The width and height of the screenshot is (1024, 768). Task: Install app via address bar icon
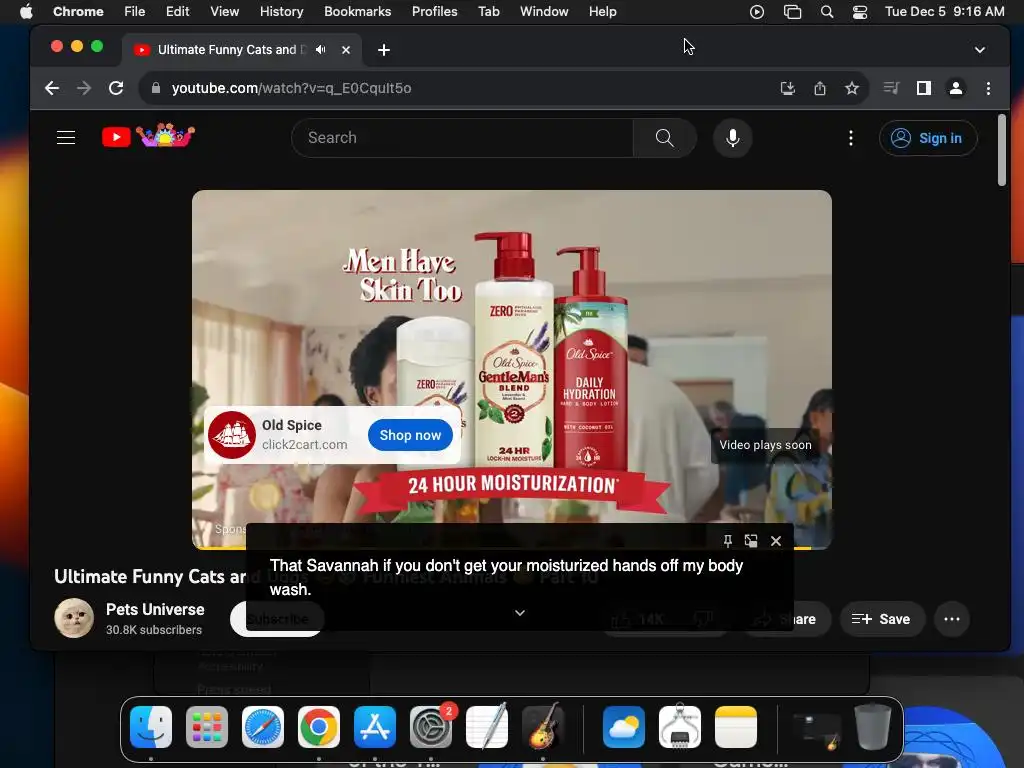[788, 88]
